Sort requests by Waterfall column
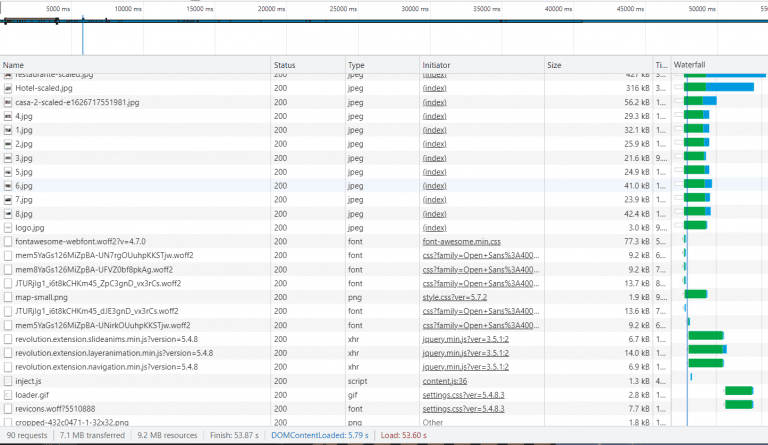Image resolution: width=768 pixels, height=445 pixels. [720, 65]
